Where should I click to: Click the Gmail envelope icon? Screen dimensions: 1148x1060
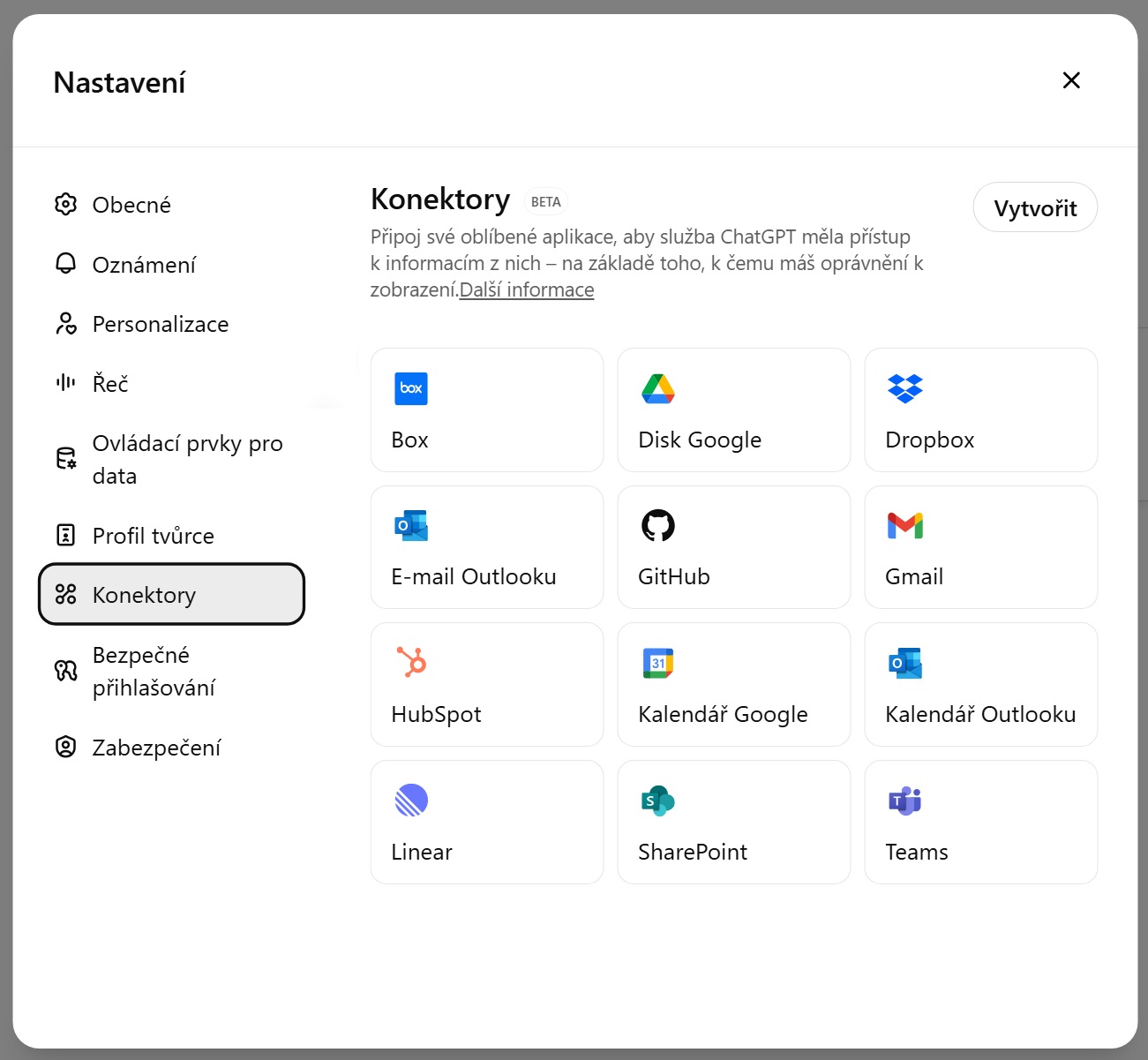pos(905,526)
